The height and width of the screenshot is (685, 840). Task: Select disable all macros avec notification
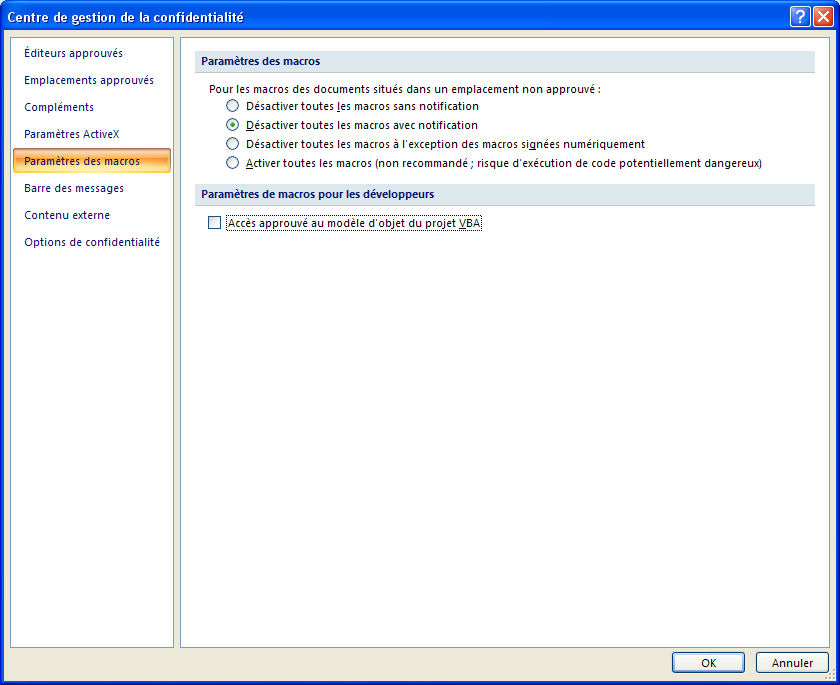tap(233, 125)
